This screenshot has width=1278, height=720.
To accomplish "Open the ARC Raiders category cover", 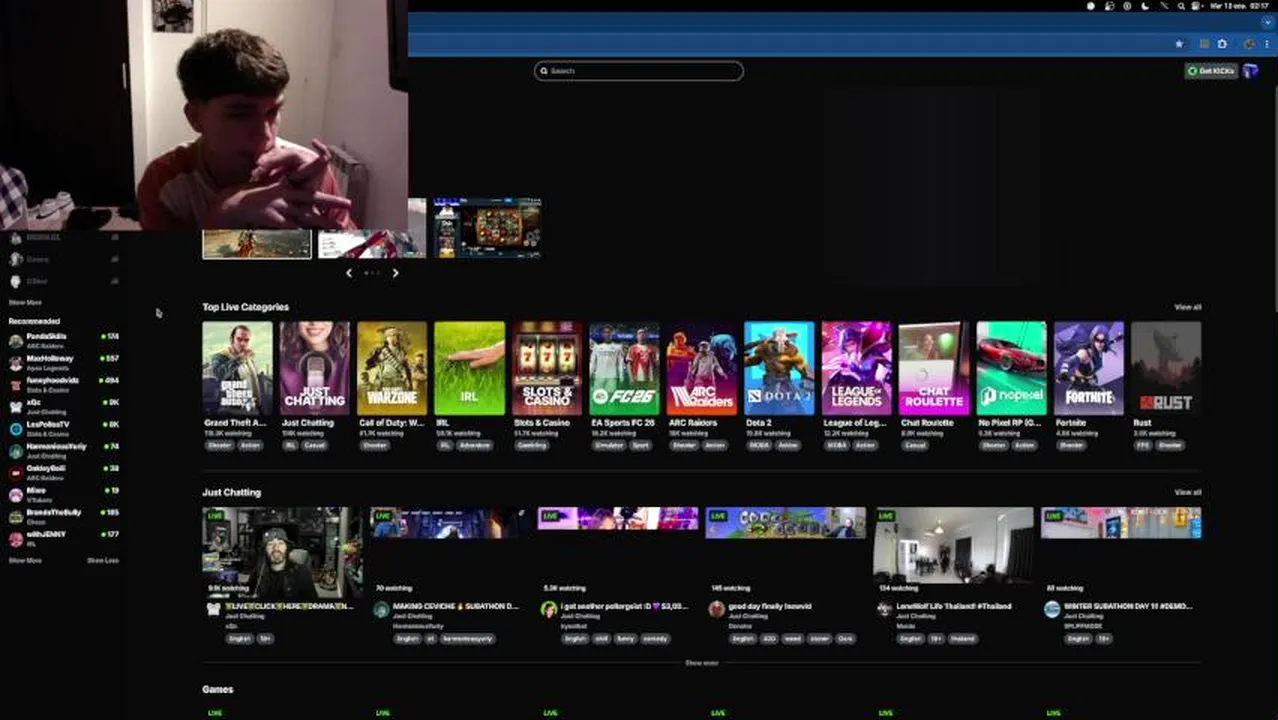I will [x=702, y=368].
